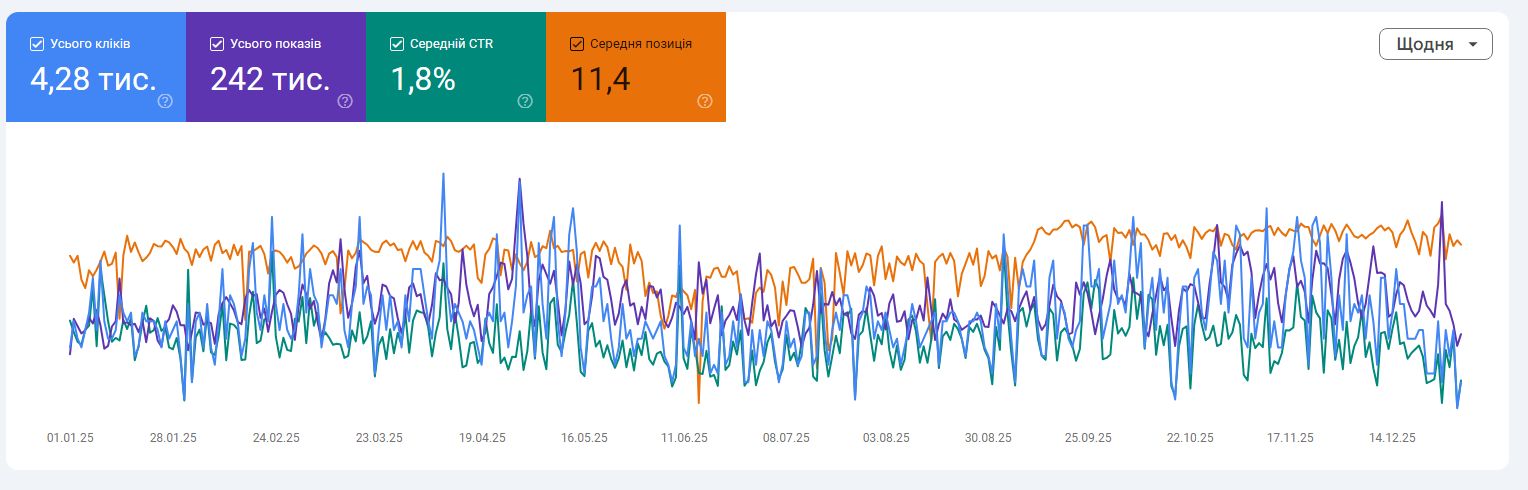The height and width of the screenshot is (490, 1528).
Task: Open help icon on Середній CTR card
Action: coord(525,101)
